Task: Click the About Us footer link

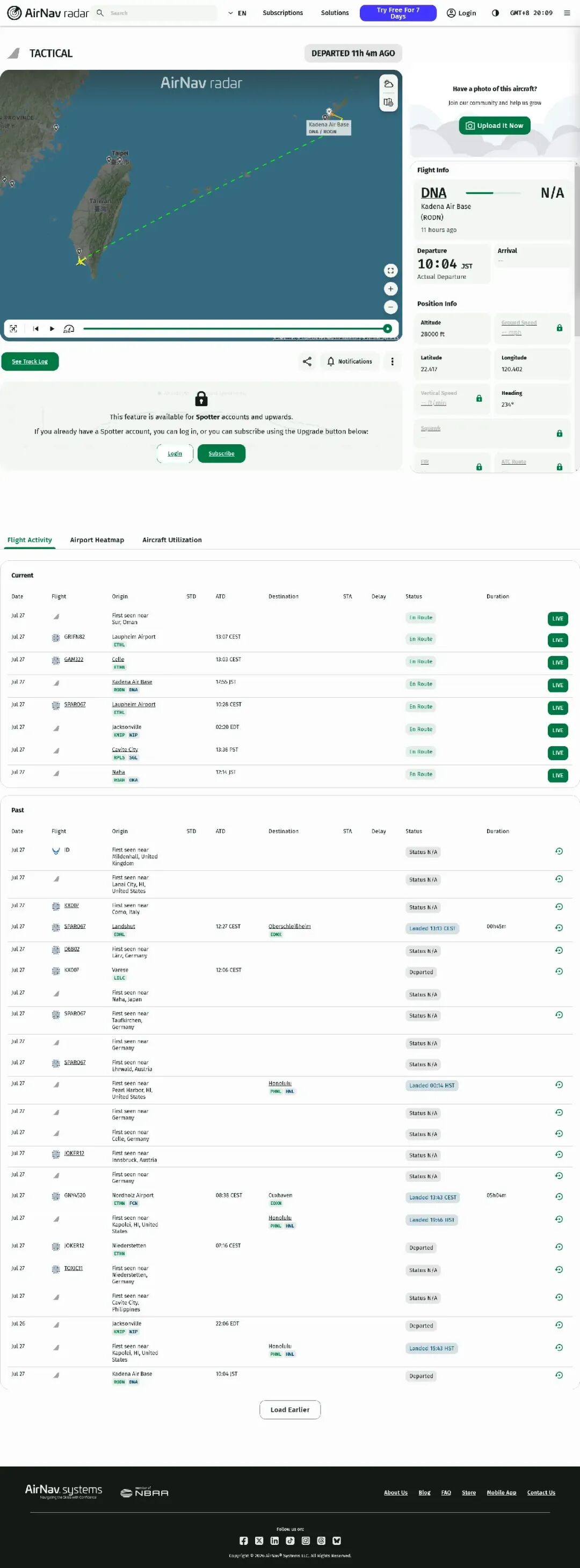Action: click(x=396, y=1492)
